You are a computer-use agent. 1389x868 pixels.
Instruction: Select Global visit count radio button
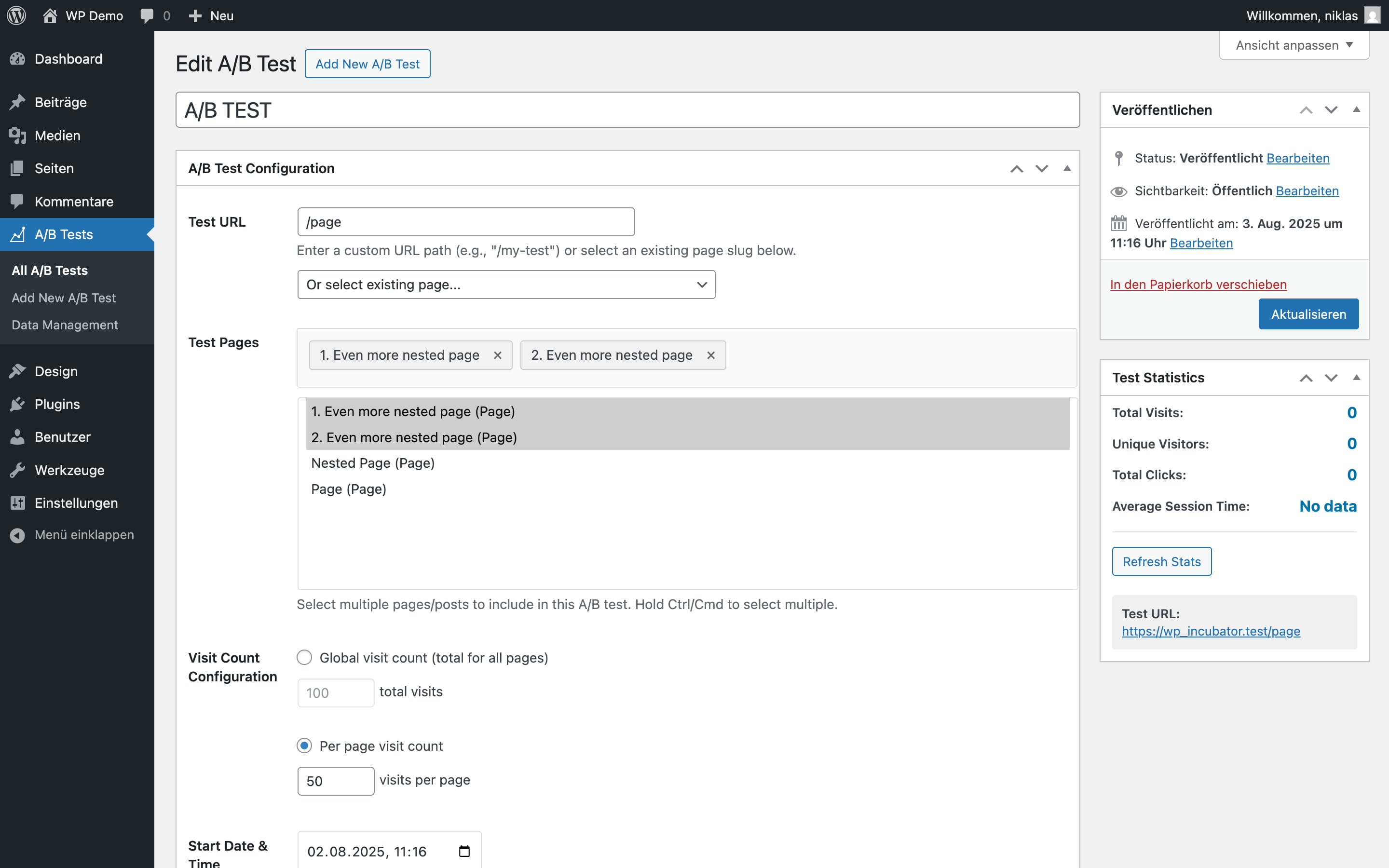coord(304,657)
